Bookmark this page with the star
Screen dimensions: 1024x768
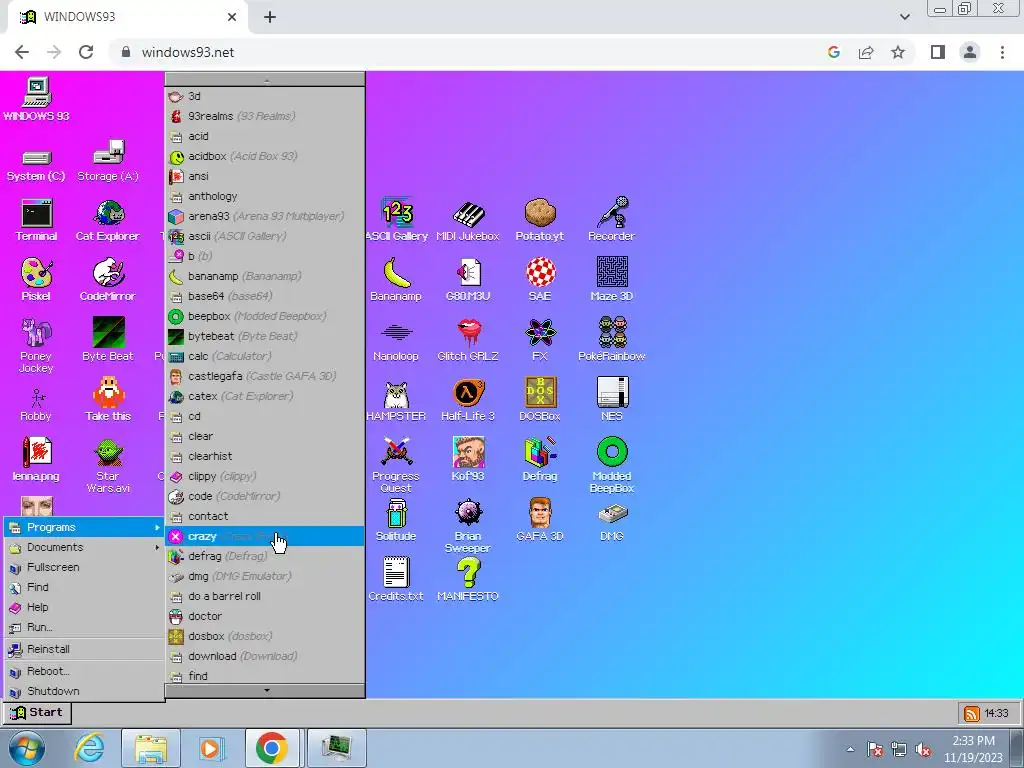click(x=899, y=52)
